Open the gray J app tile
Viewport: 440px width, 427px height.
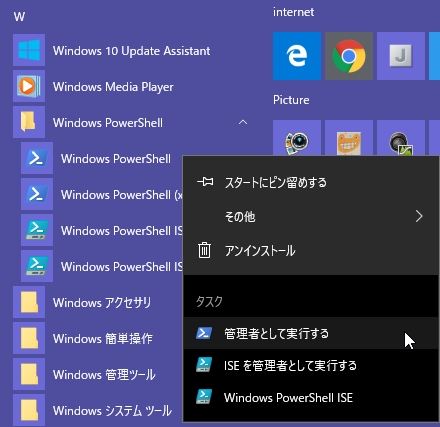pos(401,56)
